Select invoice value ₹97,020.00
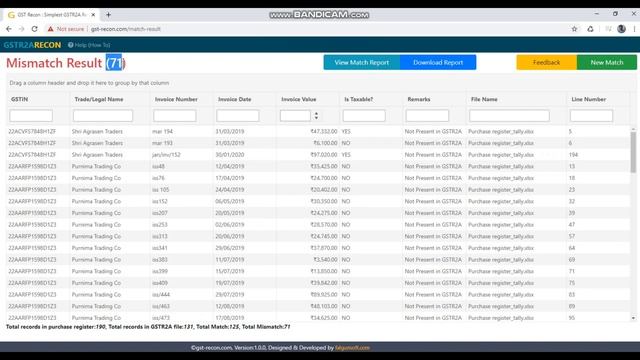Viewport: 640px width, 360px height. [324, 155]
